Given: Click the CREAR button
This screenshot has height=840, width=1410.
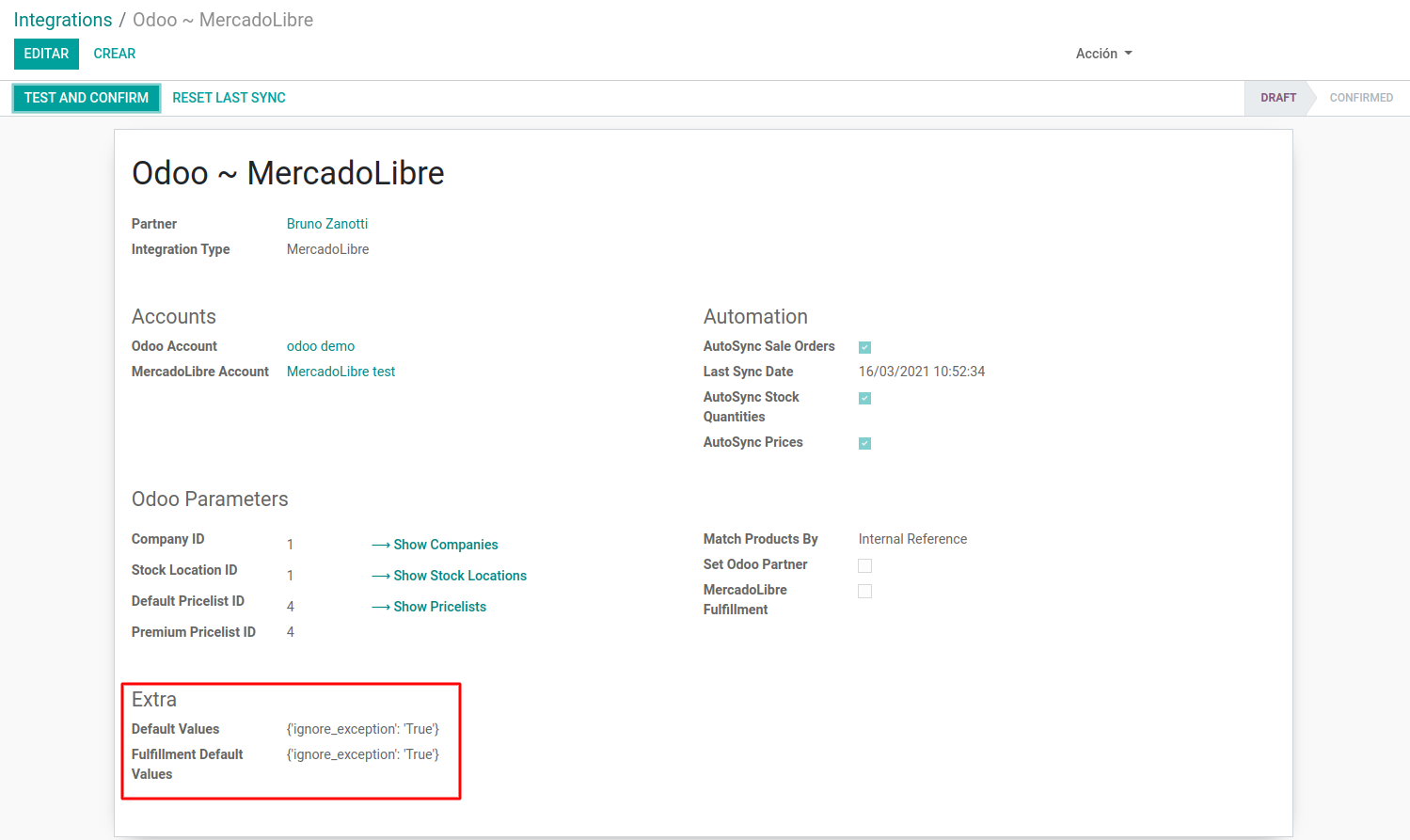Looking at the screenshot, I should pyautogui.click(x=115, y=54).
